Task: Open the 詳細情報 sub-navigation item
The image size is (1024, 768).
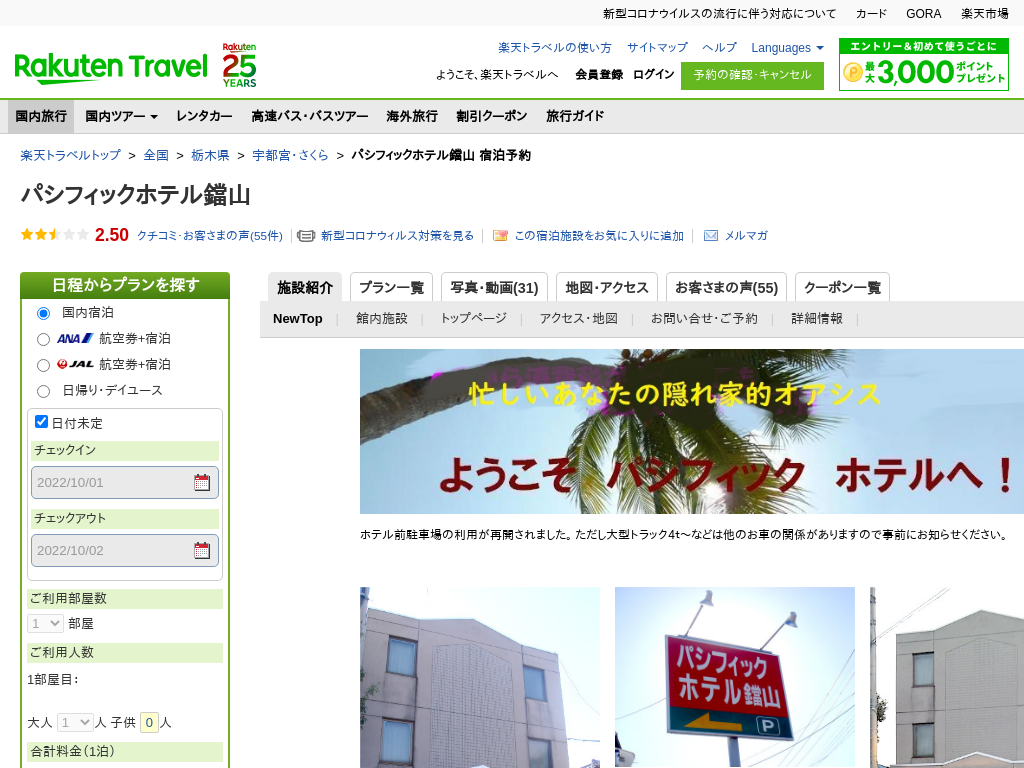Action: (817, 319)
